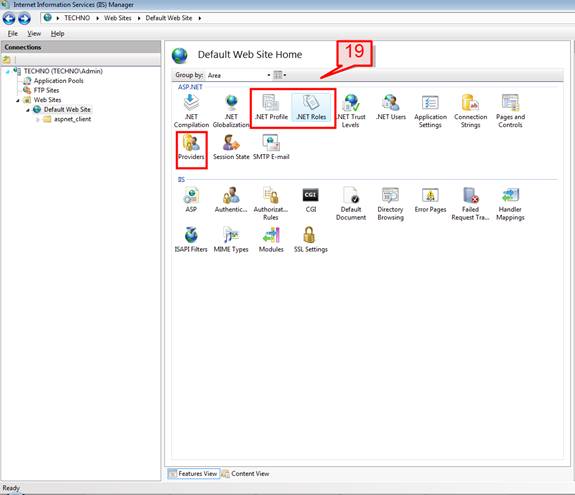Screen dimensions: 575x495
Task: Open the view layout dropdown beside Group by
Action: pos(280,75)
